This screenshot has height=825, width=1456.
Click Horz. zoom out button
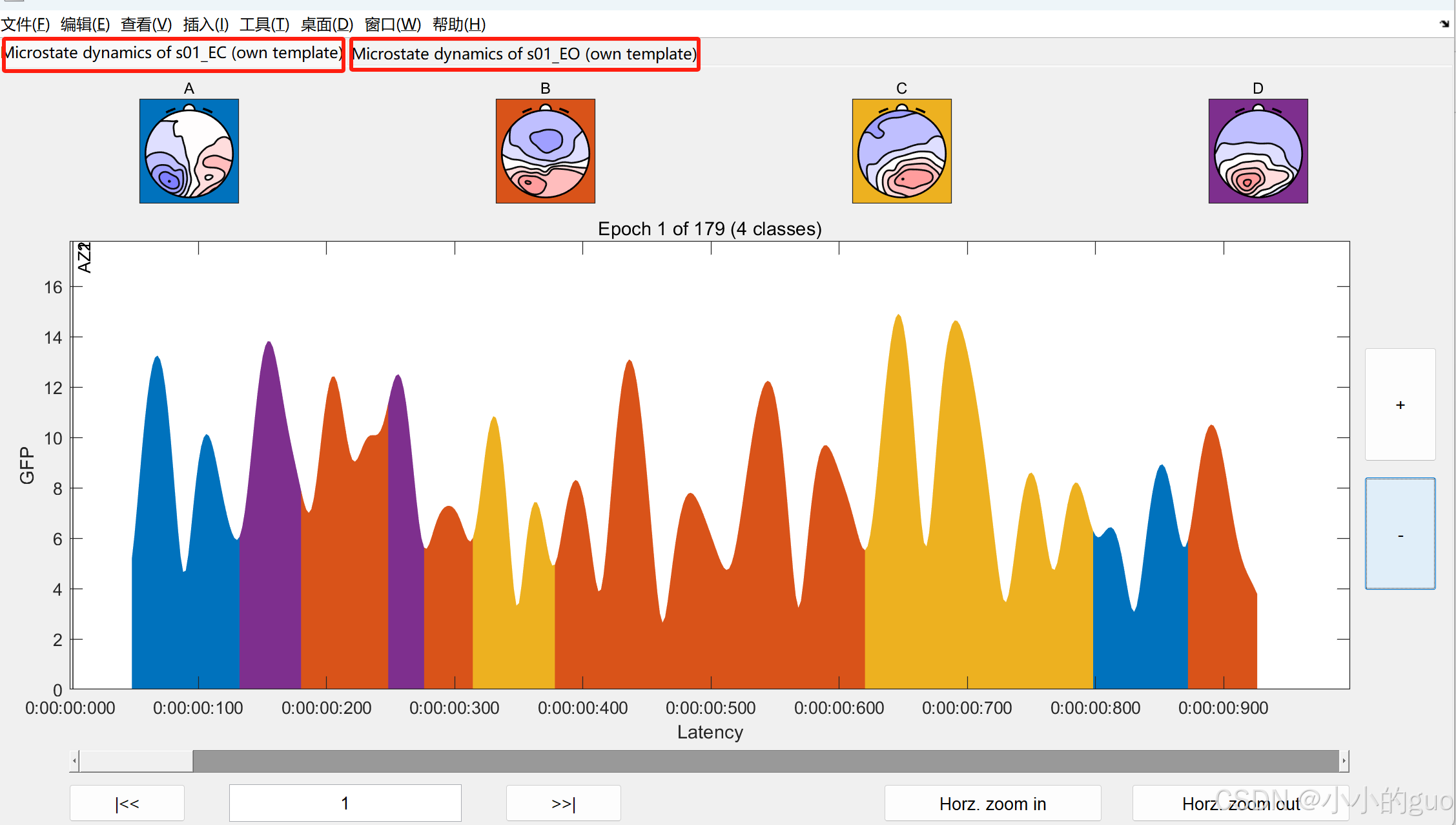point(1240,803)
